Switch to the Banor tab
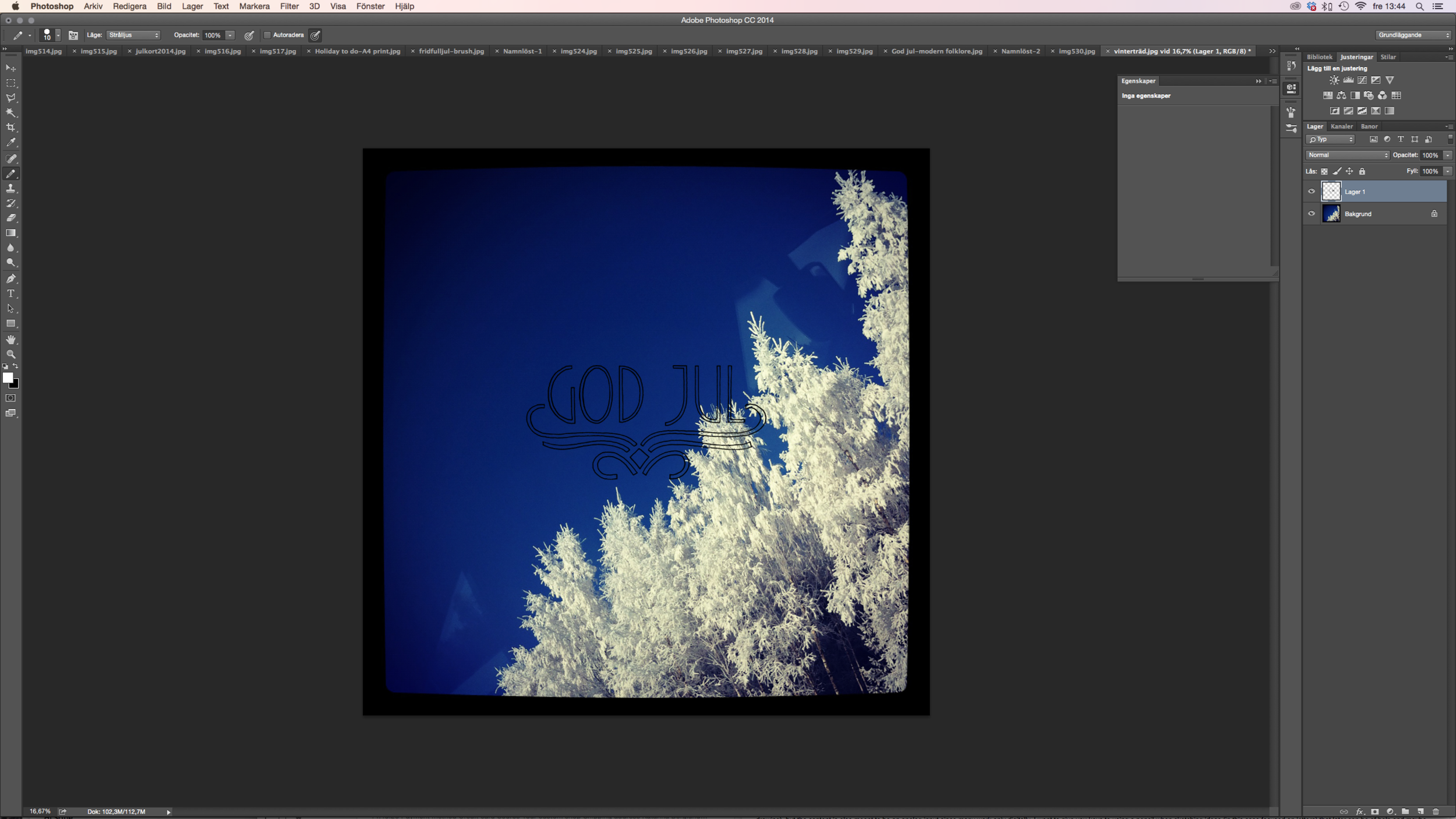1456x819 pixels. (1369, 126)
